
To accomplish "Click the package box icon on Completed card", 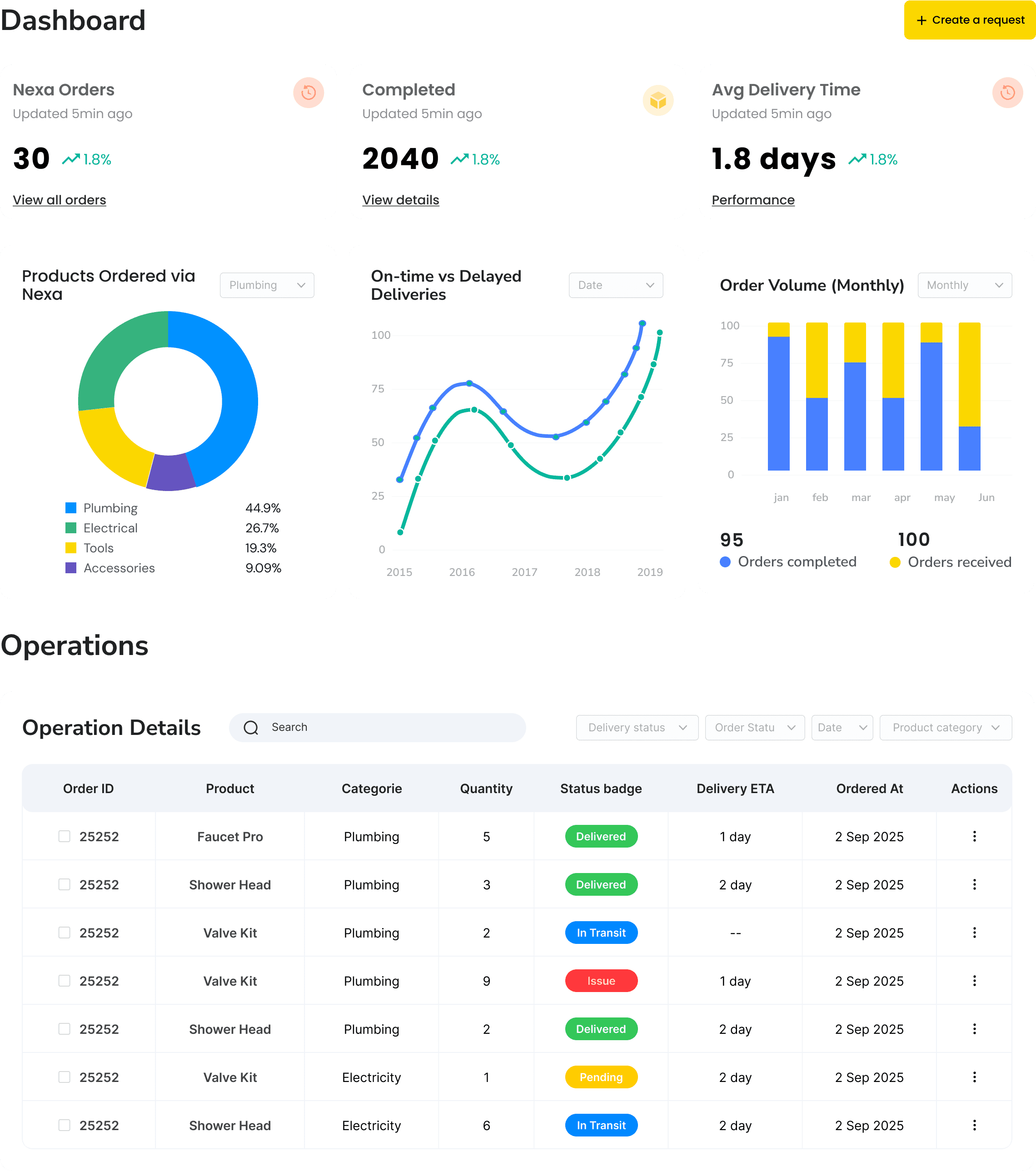I will click(x=658, y=100).
